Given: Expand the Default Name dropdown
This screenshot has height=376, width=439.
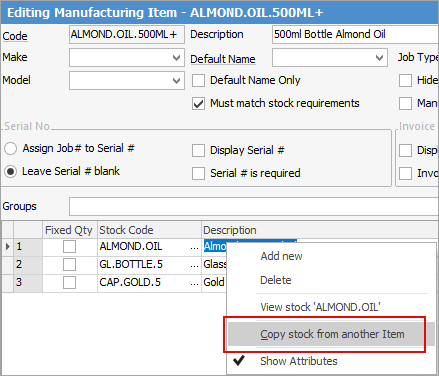Looking at the screenshot, I should pos(379,58).
